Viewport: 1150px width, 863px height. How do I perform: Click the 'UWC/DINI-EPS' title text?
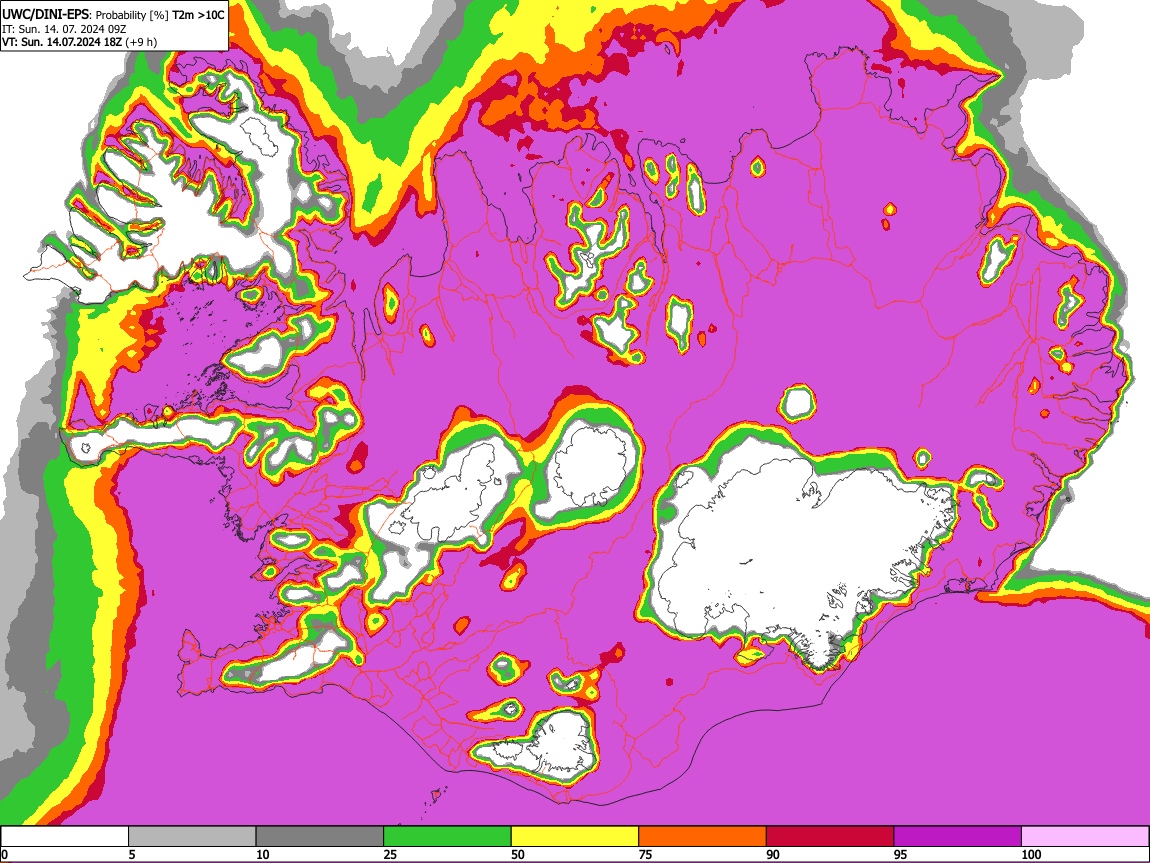(x=45, y=15)
